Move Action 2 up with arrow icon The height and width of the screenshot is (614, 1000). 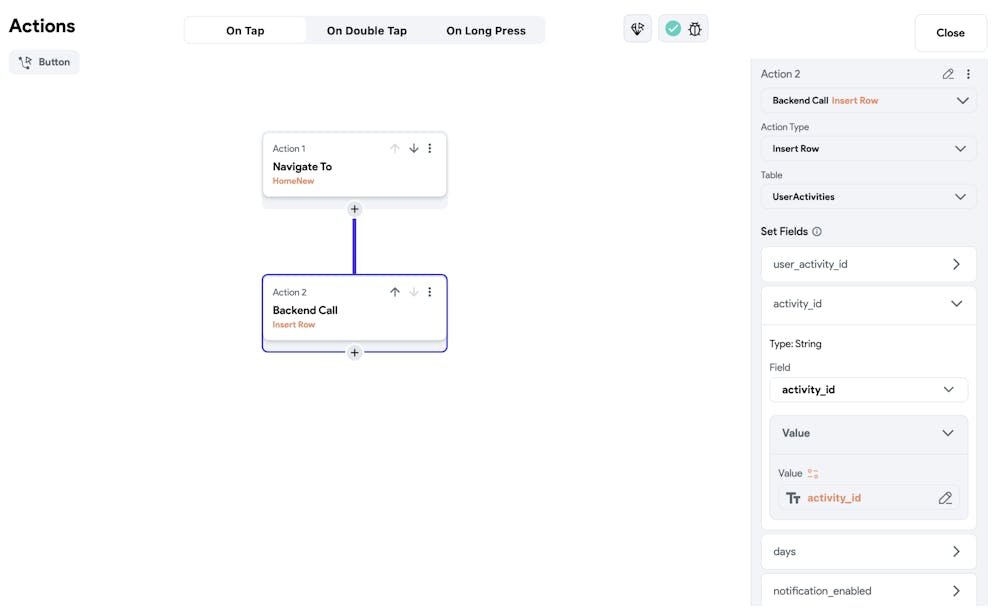point(395,292)
